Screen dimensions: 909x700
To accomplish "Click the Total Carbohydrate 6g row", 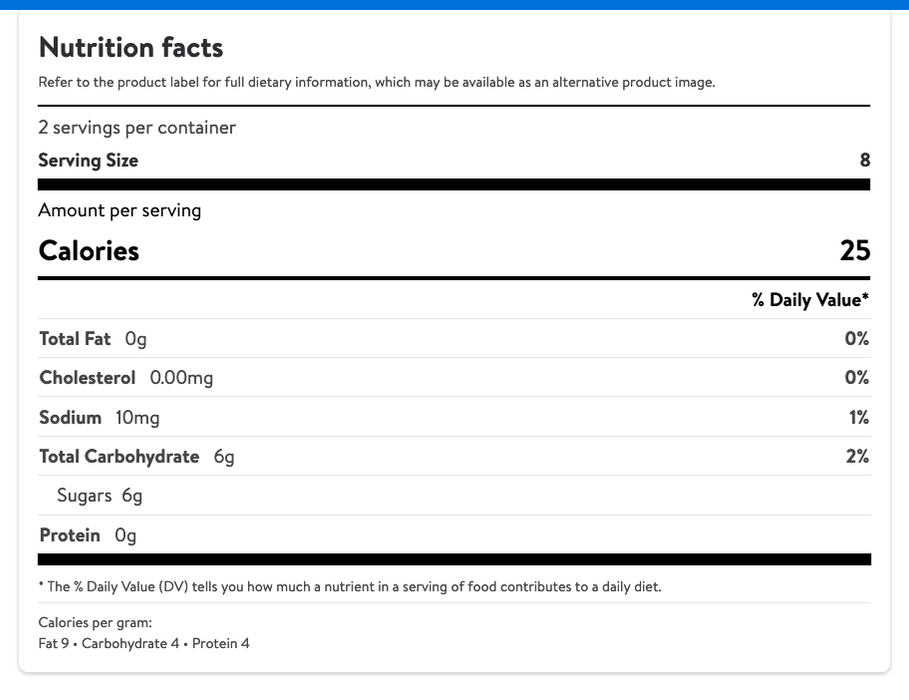I will pos(454,456).
